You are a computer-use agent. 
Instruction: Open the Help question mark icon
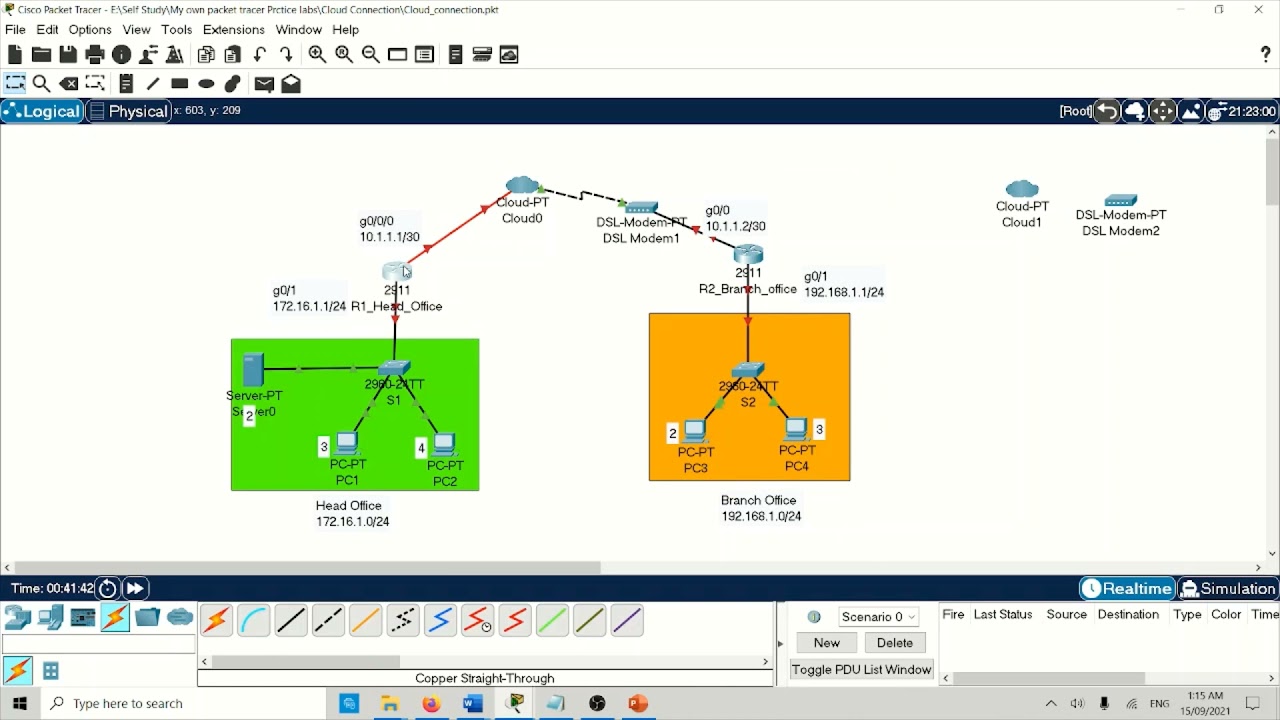pyautogui.click(x=1266, y=55)
